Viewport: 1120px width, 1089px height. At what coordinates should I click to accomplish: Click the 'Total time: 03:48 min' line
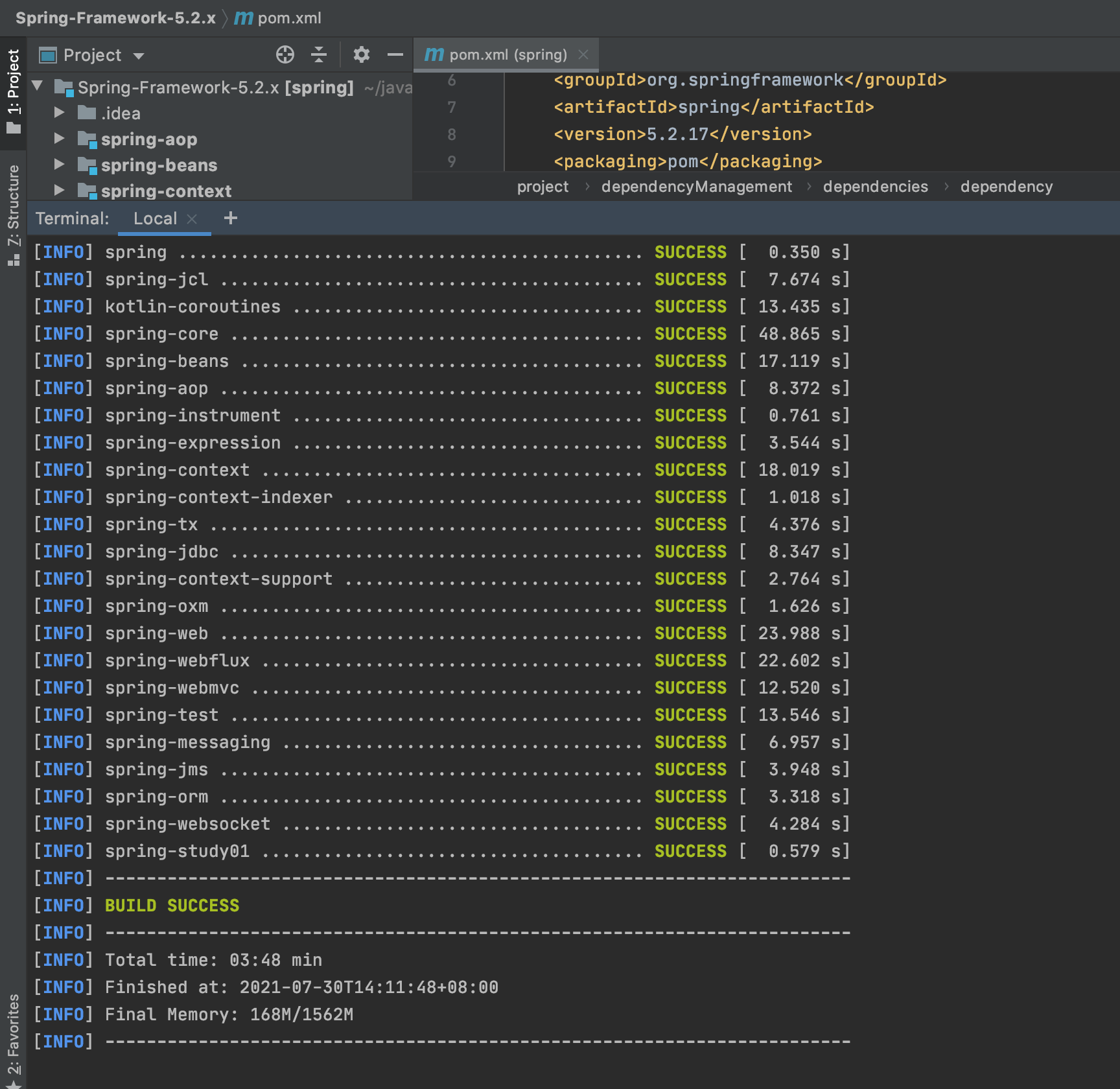(213, 960)
